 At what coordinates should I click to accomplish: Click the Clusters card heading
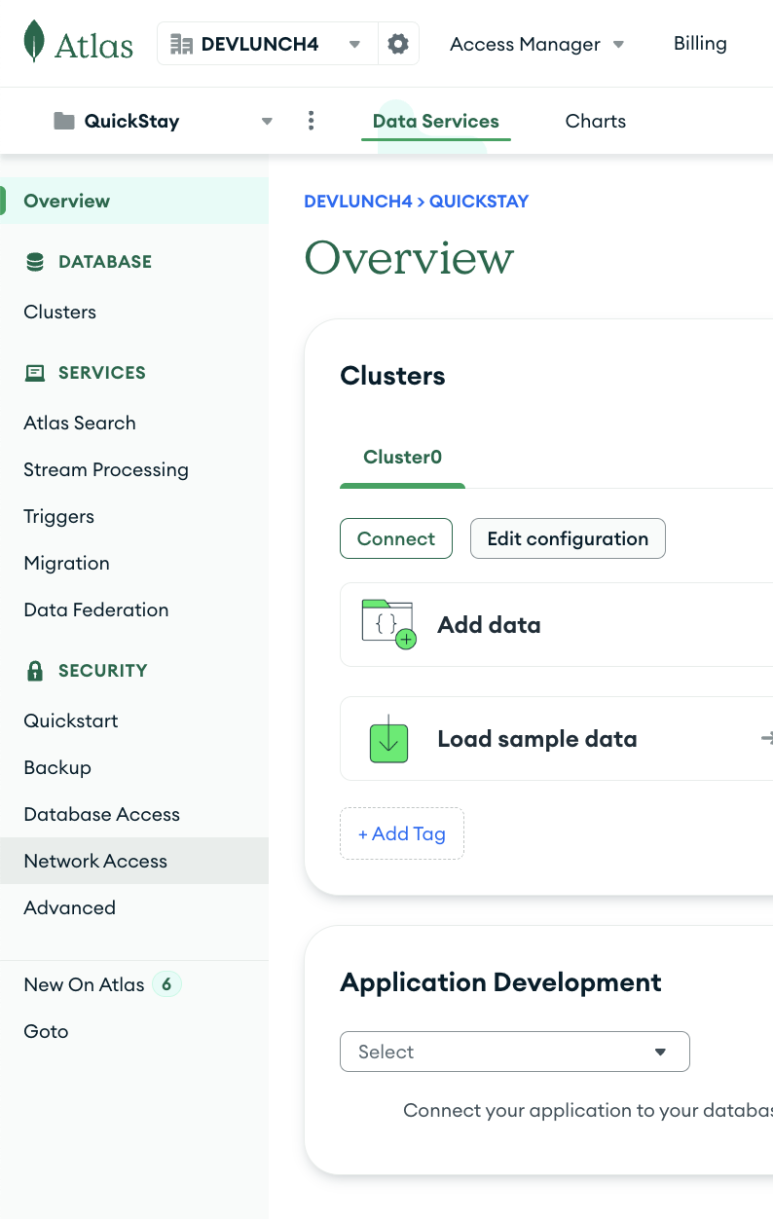[x=393, y=376]
